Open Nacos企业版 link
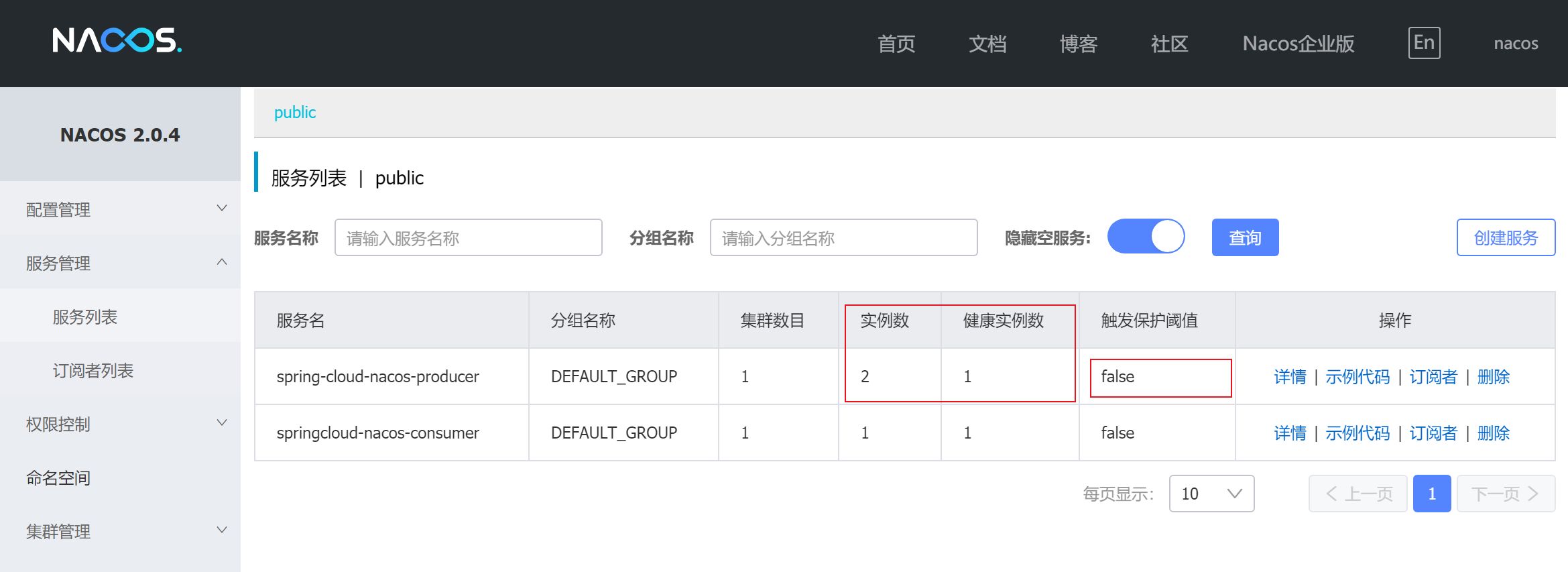Viewport: 1568px width, 572px height. point(1299,44)
